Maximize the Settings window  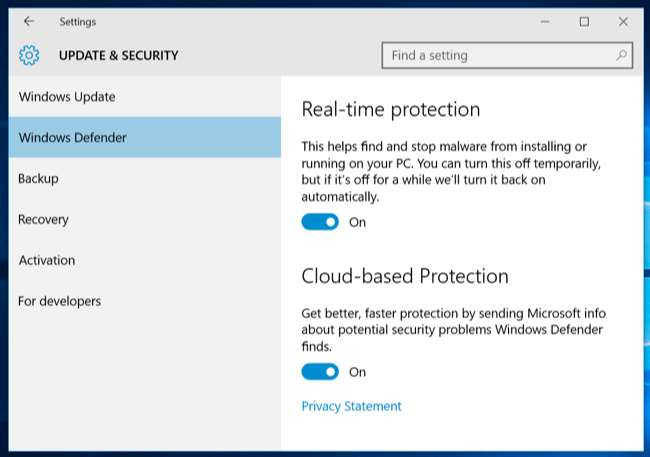click(x=584, y=21)
